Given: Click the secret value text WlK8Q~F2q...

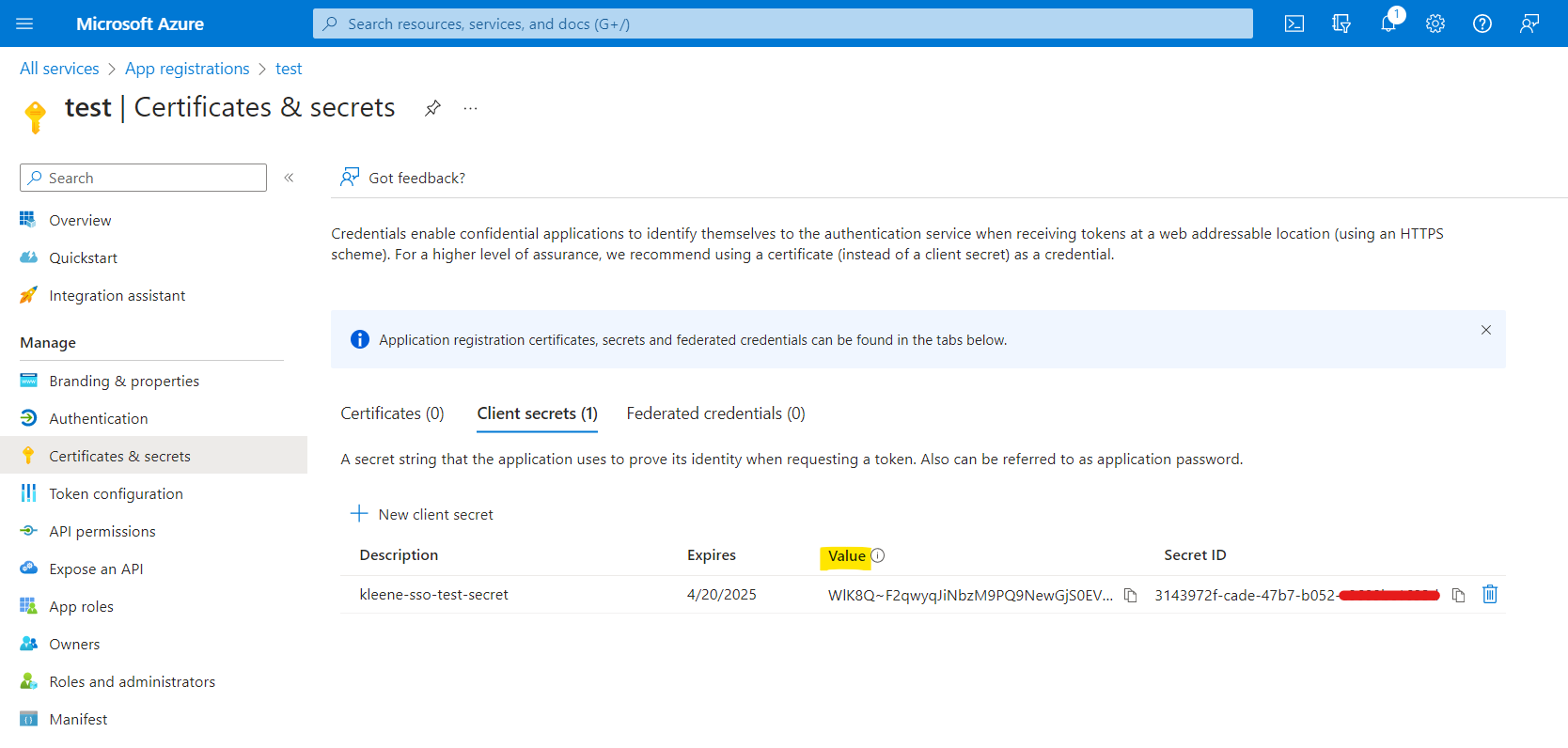Looking at the screenshot, I should 970,596.
